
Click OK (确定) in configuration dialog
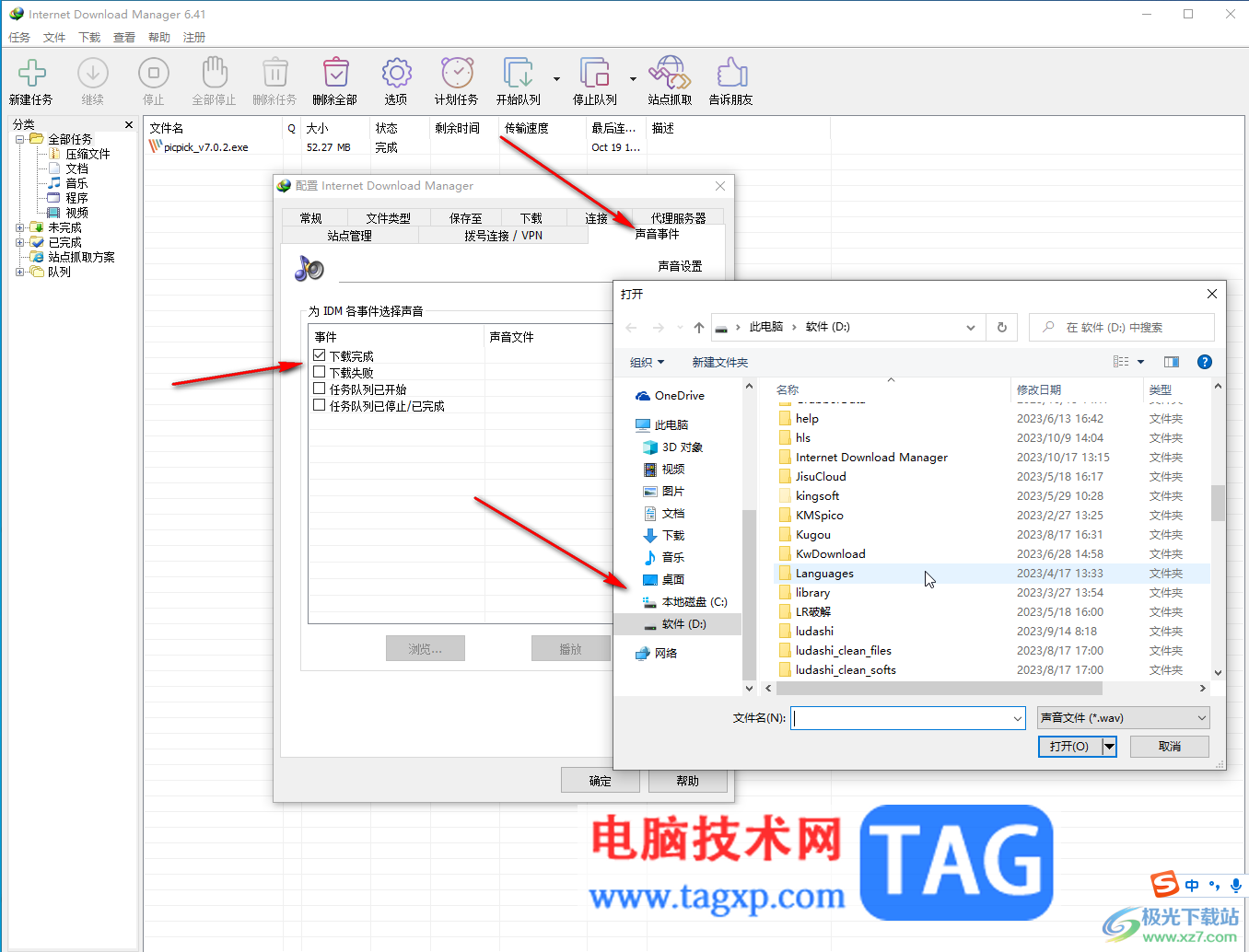pos(600,781)
